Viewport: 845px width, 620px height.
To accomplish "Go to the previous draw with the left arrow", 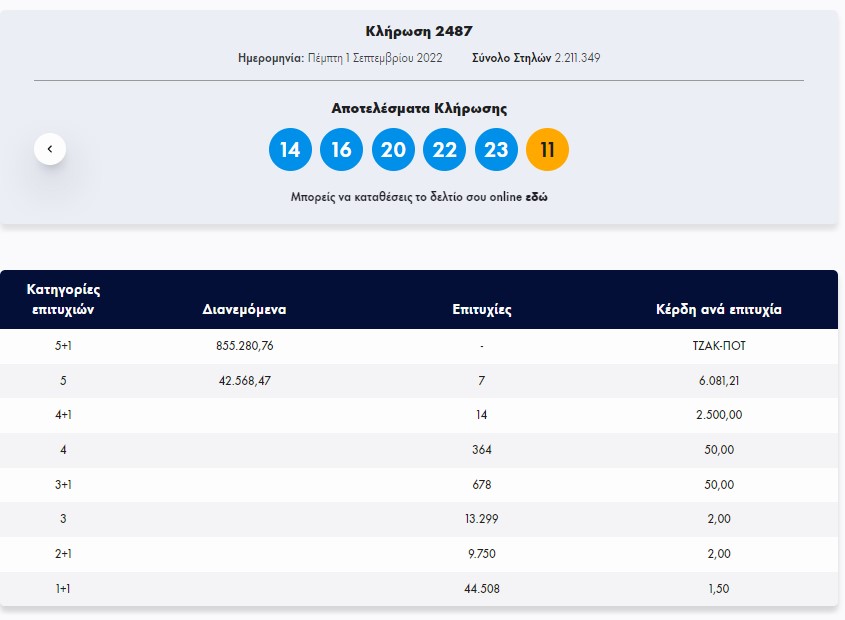I will (50, 149).
